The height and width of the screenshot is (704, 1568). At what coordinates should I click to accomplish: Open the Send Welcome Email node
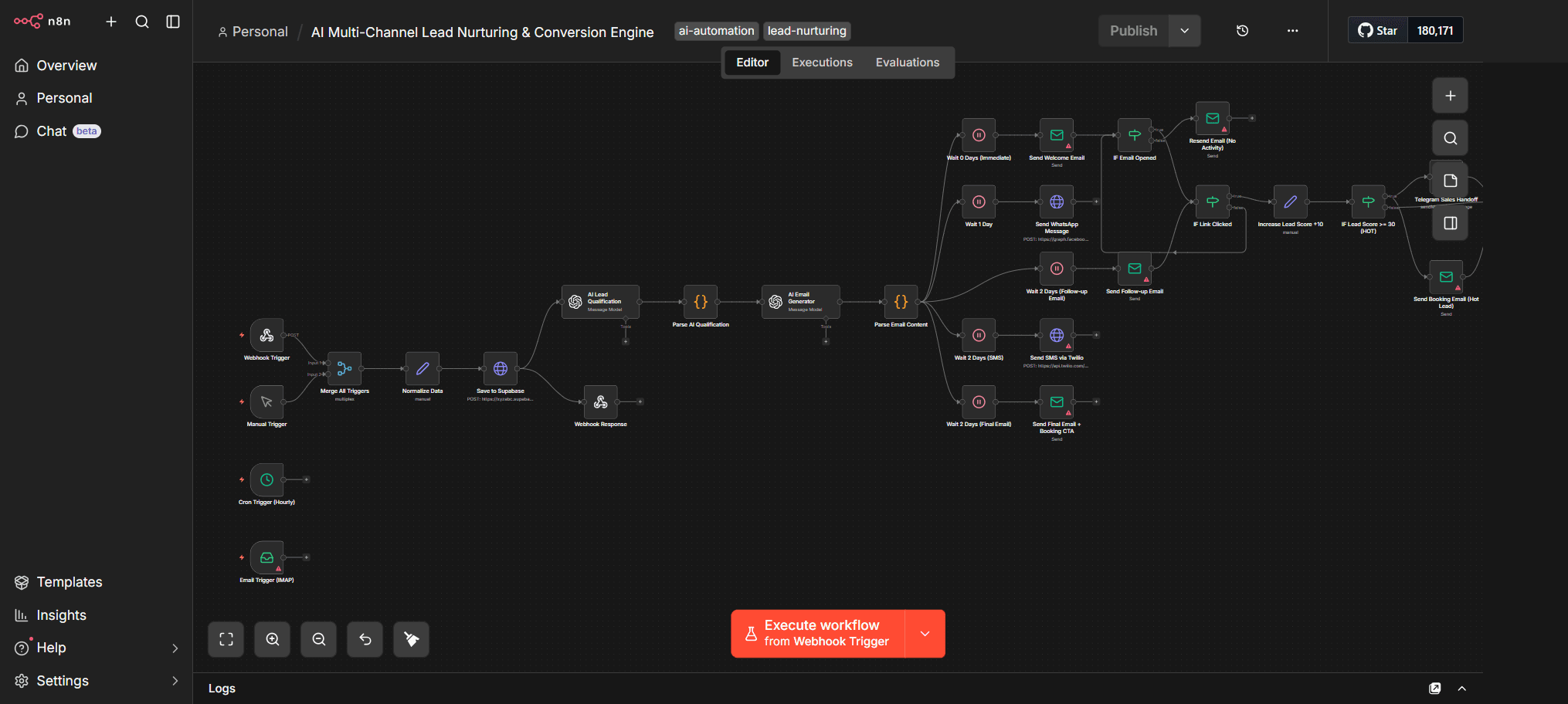click(x=1056, y=135)
